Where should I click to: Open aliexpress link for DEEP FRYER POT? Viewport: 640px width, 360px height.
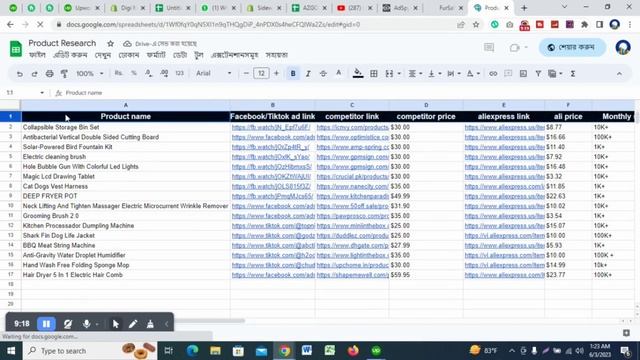pyautogui.click(x=504, y=196)
